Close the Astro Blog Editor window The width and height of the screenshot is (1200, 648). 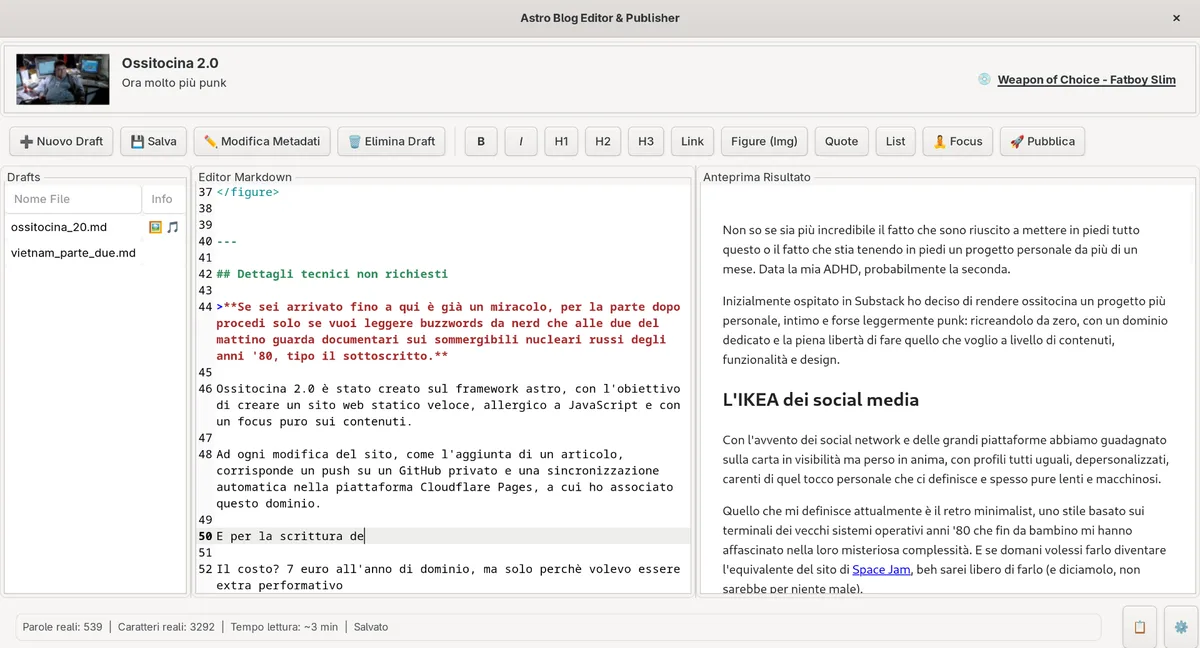[1176, 18]
